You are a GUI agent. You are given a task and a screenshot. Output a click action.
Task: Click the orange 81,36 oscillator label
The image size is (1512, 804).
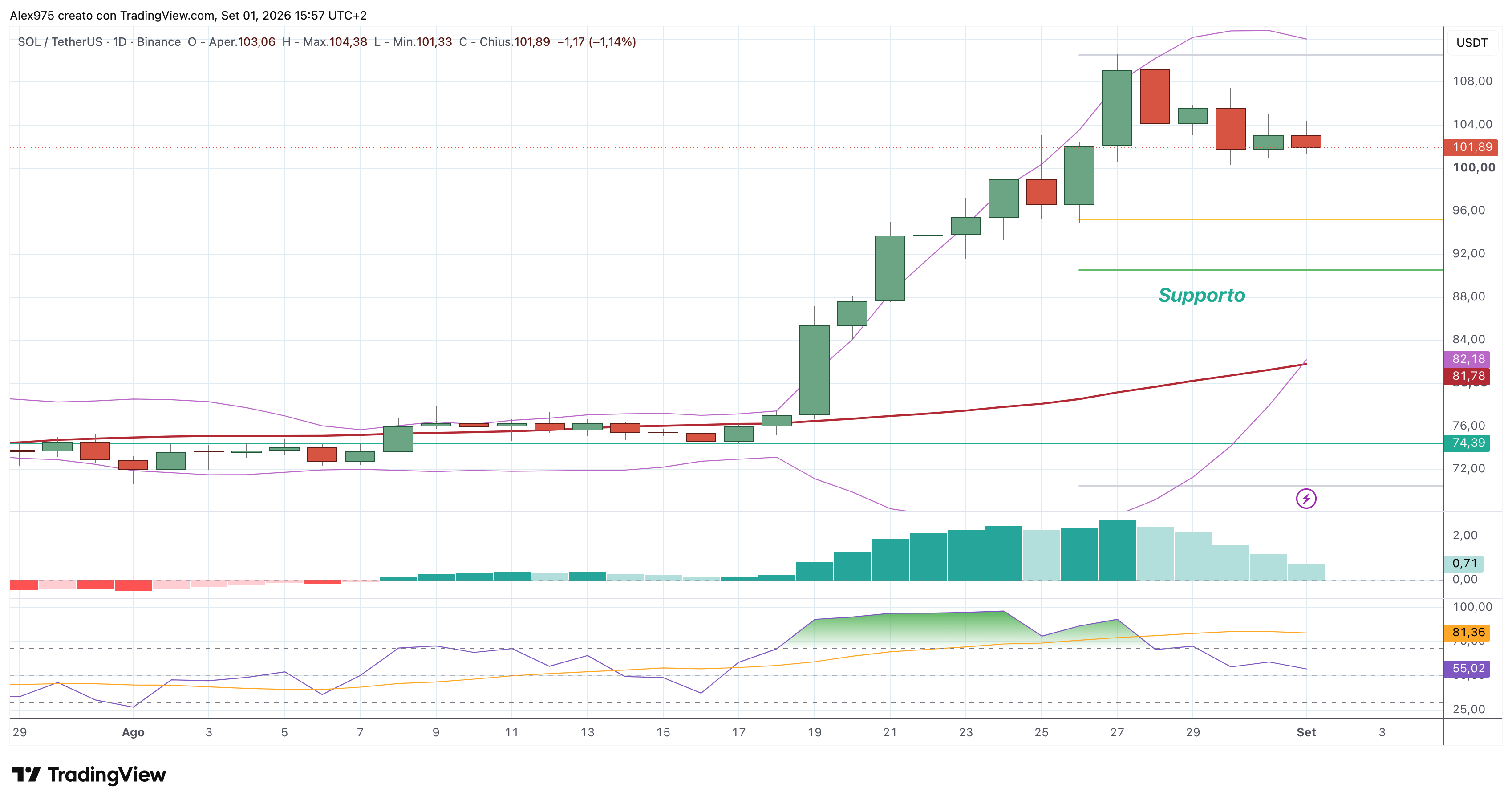point(1467,633)
